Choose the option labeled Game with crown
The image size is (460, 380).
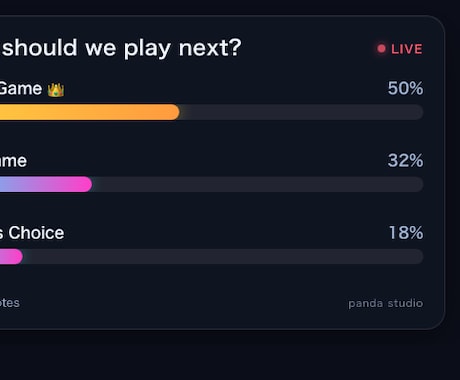[32, 89]
